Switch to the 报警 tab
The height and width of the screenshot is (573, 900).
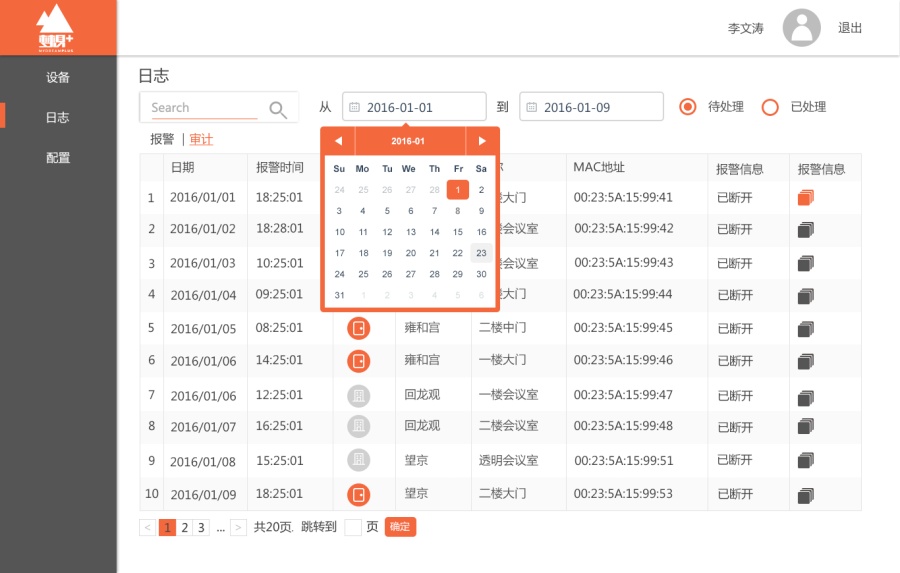click(x=162, y=140)
